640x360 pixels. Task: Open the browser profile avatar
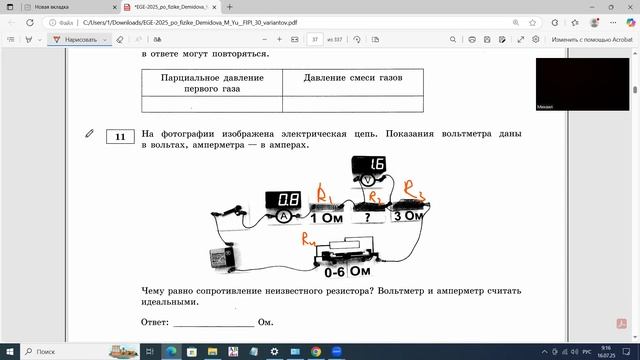594,23
